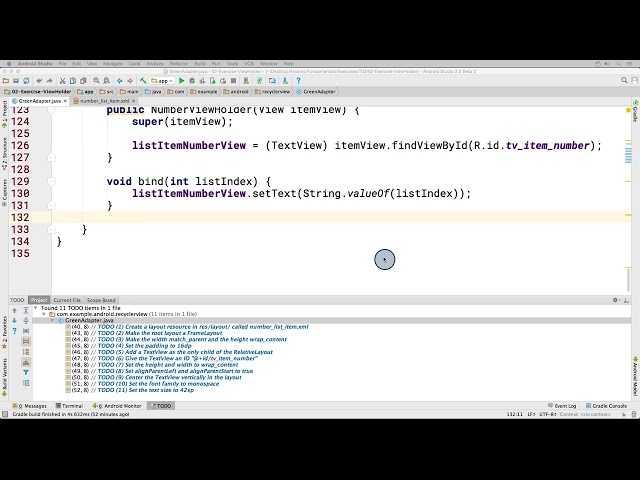640x480 pixels.
Task: Open TODO (4) Set the padding to 16dp
Action: pyautogui.click(x=129, y=346)
